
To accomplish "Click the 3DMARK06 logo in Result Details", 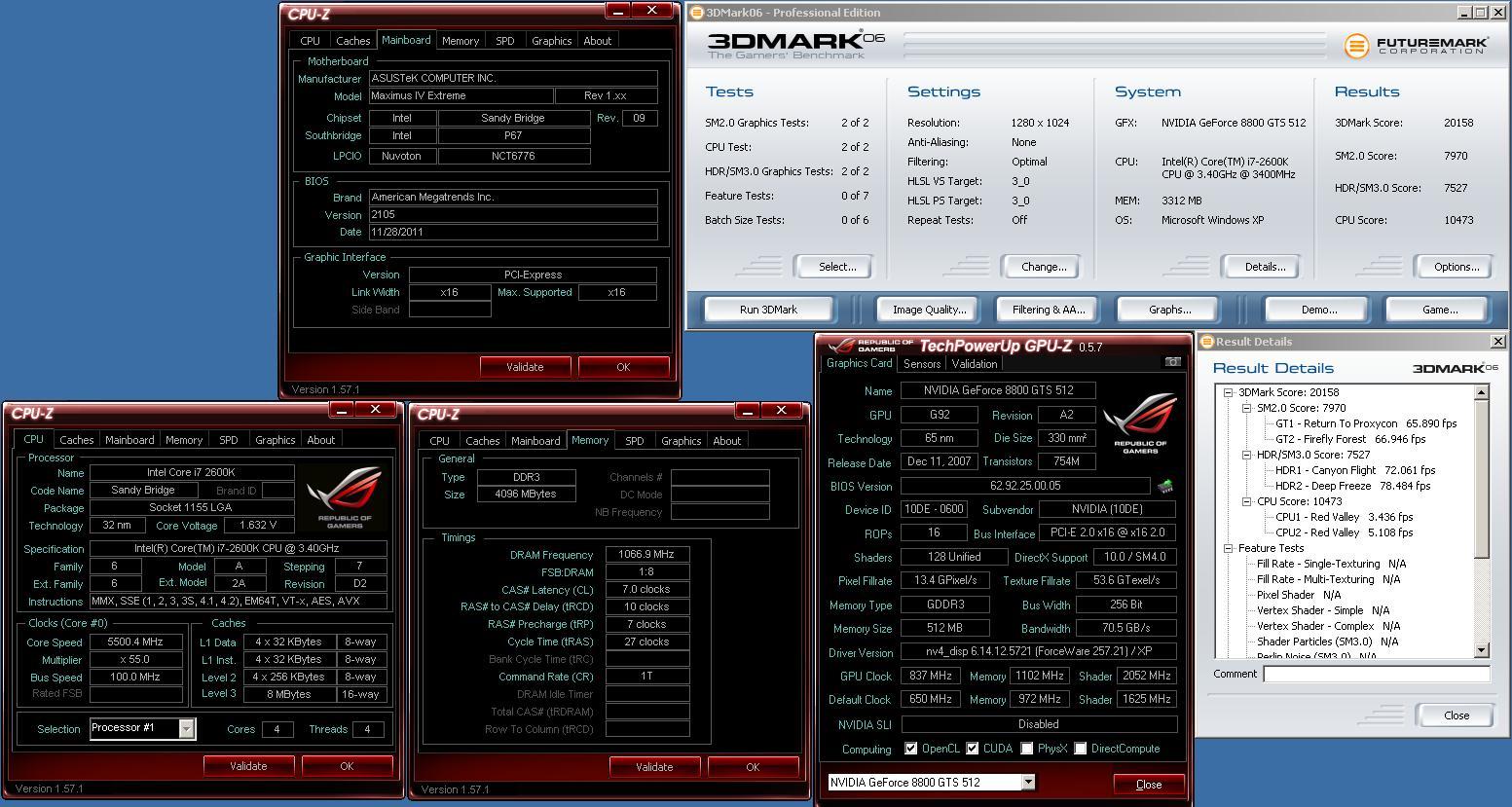I will [1455, 368].
